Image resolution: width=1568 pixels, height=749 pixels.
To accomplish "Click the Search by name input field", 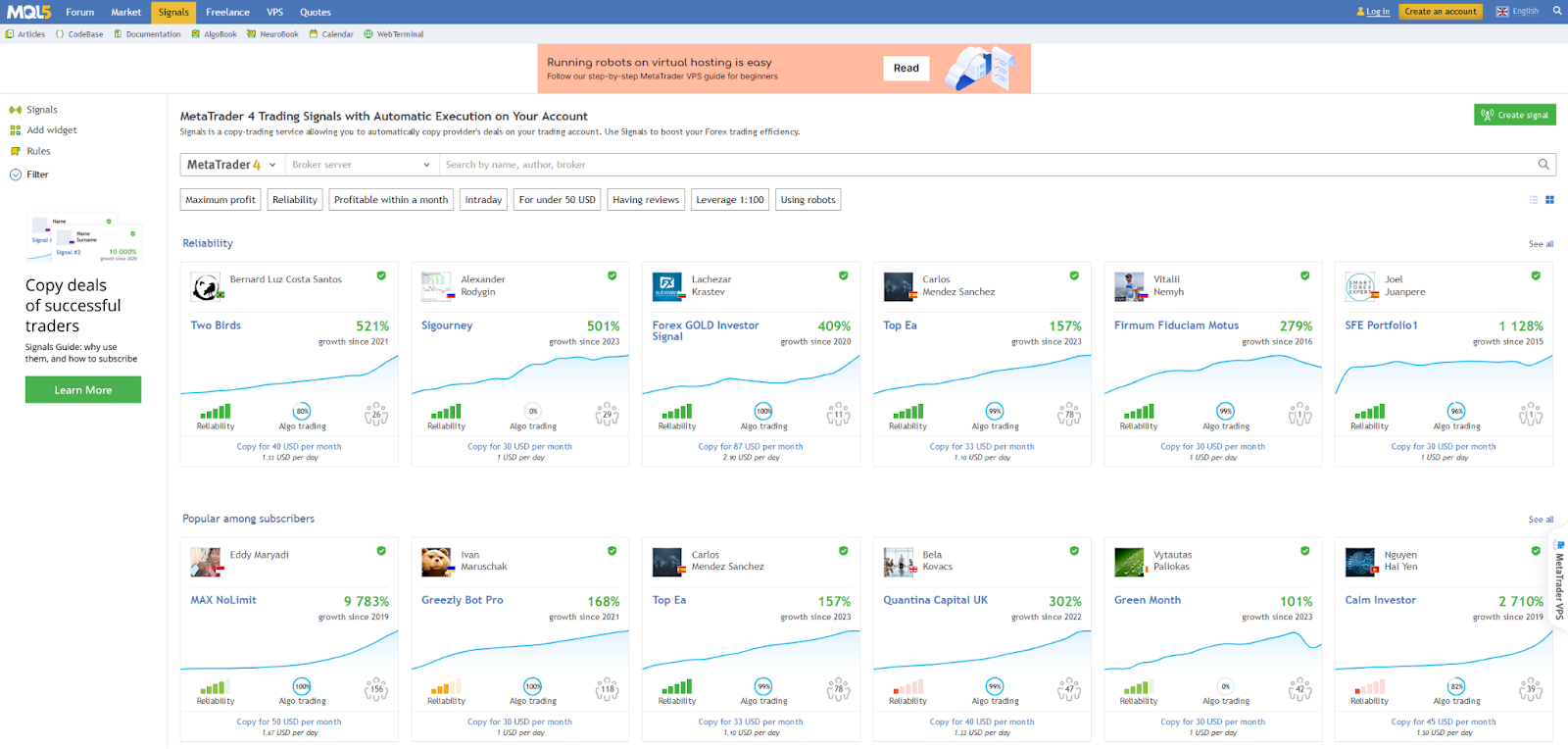I will click(980, 165).
